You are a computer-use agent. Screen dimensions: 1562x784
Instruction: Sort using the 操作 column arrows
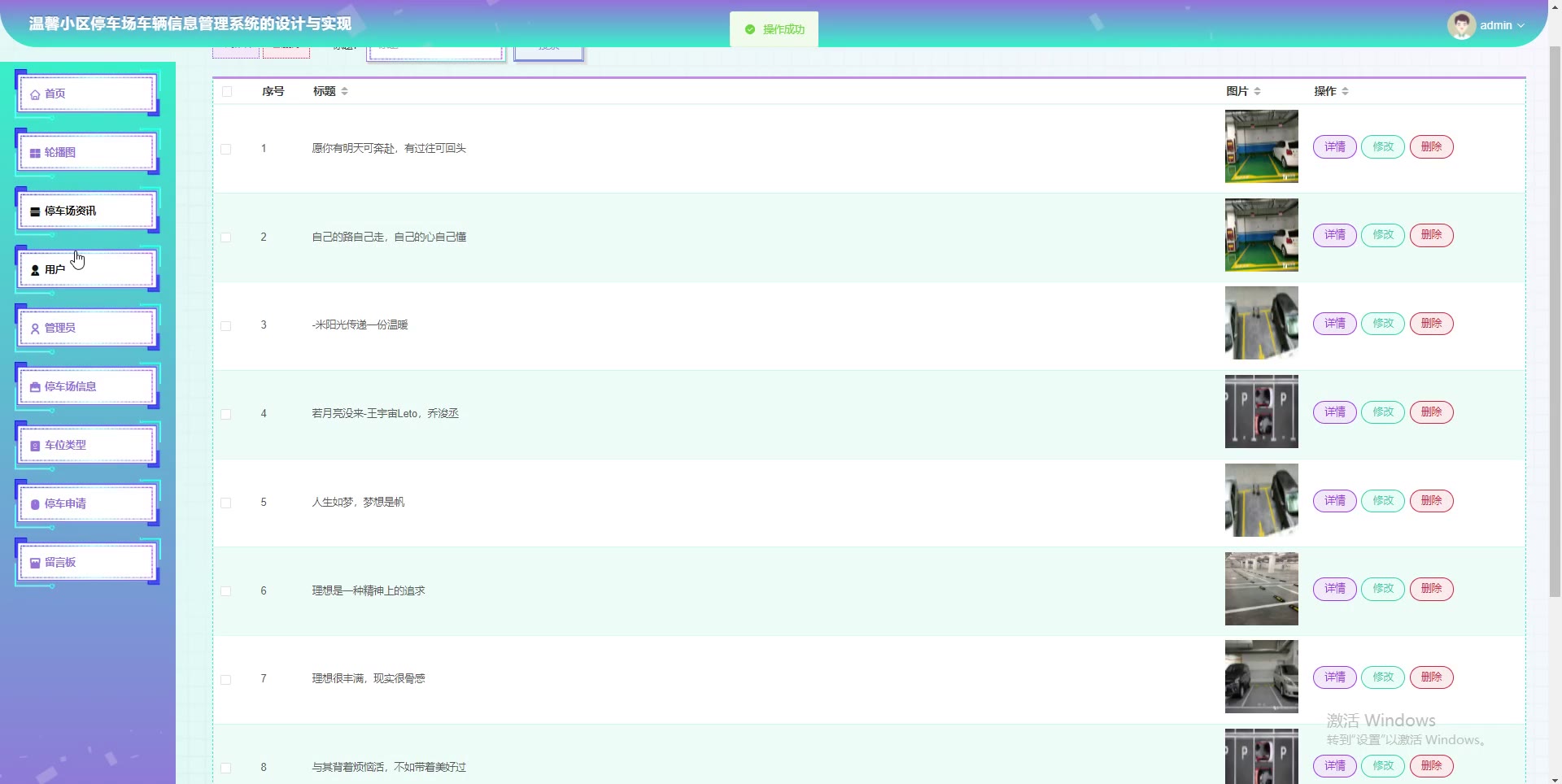tap(1346, 91)
